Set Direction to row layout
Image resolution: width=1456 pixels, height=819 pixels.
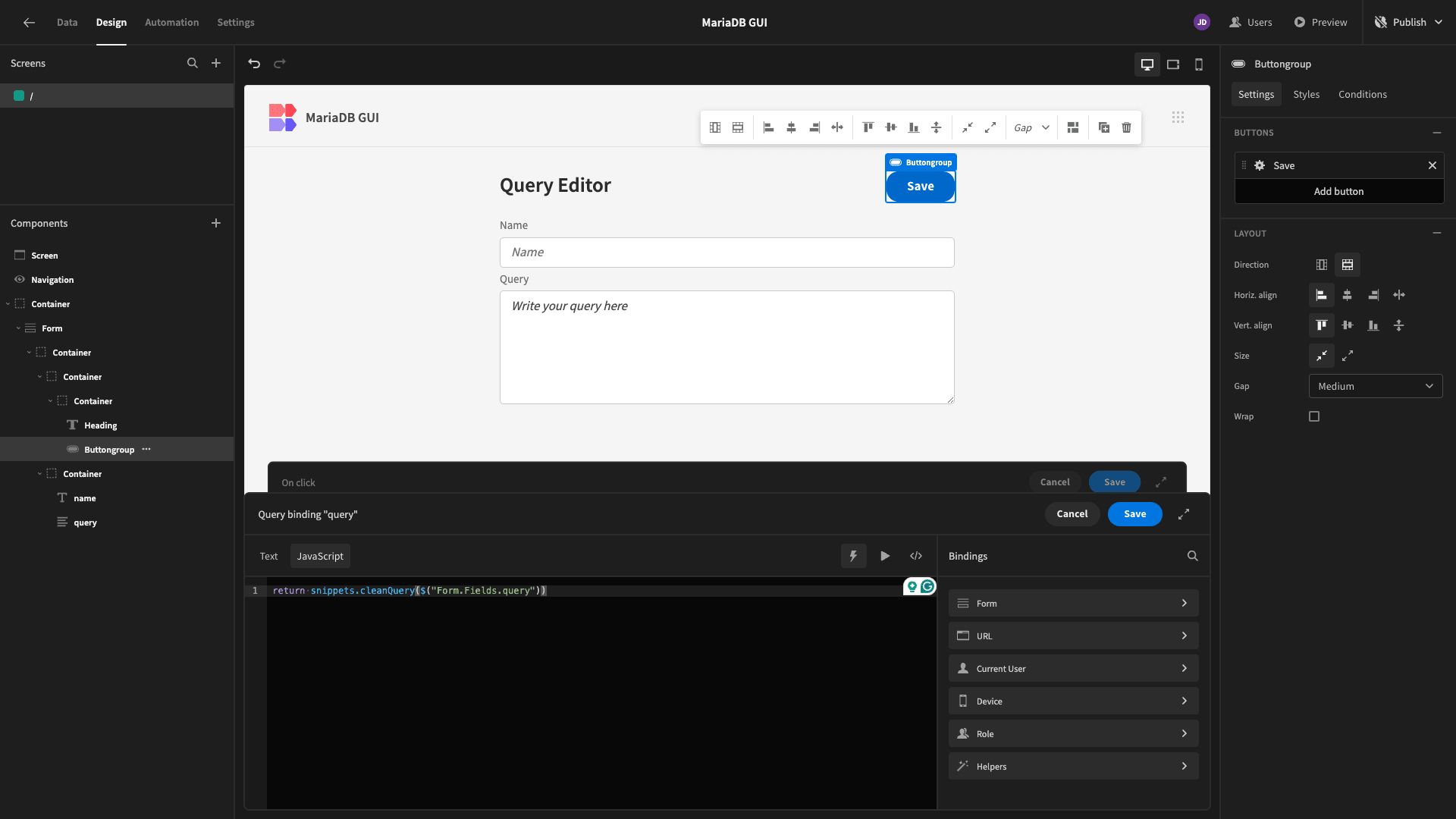coord(1322,265)
